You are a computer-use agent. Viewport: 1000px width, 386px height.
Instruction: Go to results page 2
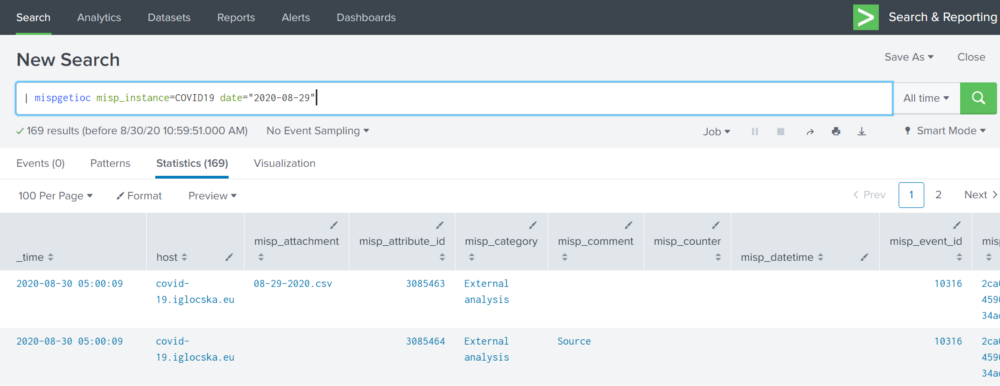click(x=938, y=195)
